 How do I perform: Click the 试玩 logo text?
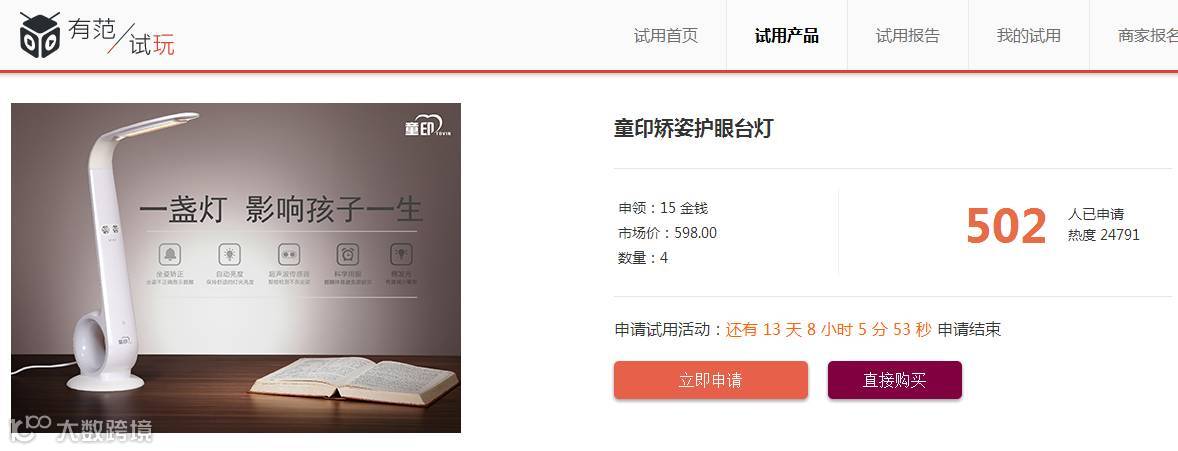pyautogui.click(x=152, y=45)
